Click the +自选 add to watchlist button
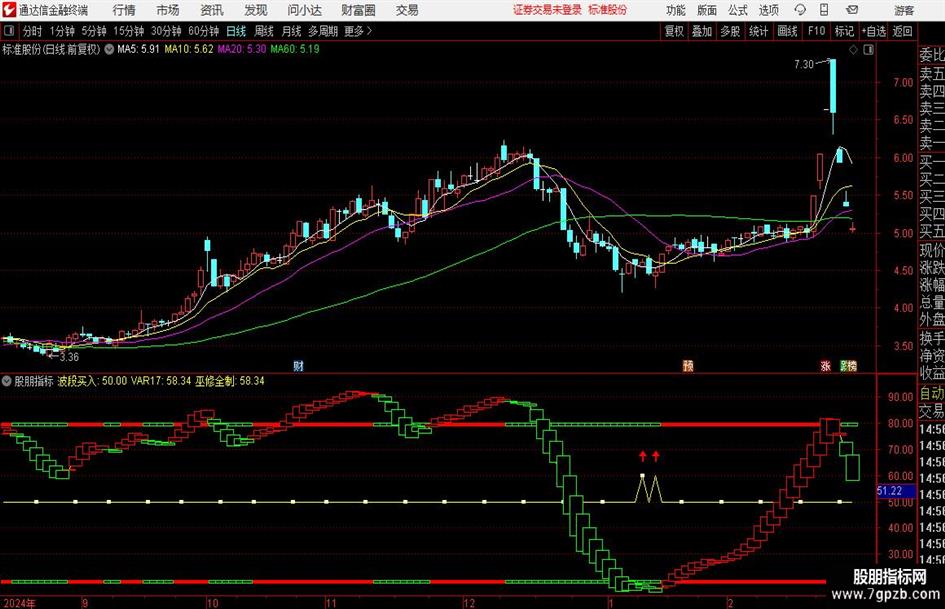 (x=873, y=31)
